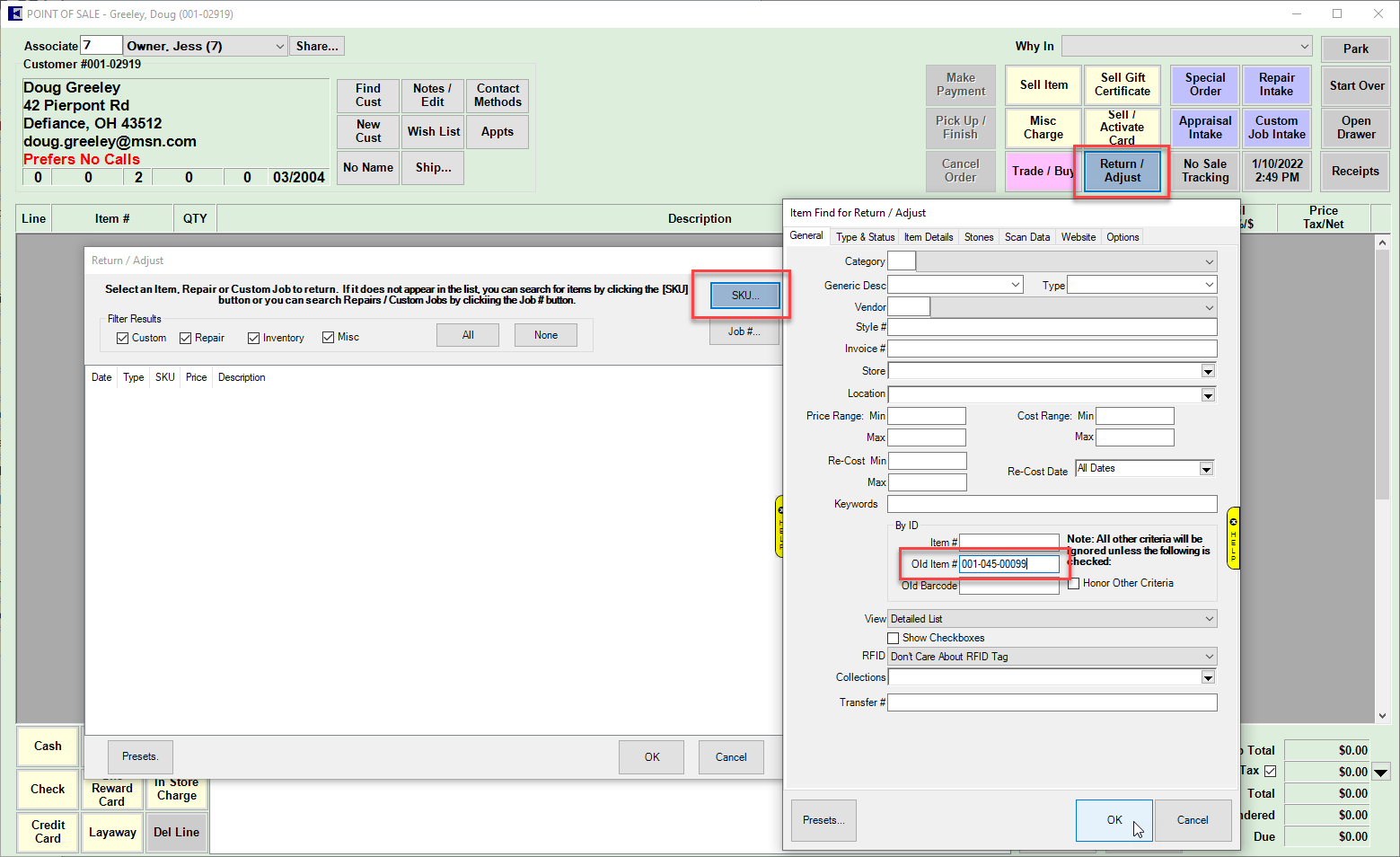Click the vertical scrollbar down arrow
1400x857 pixels.
[x=1382, y=716]
